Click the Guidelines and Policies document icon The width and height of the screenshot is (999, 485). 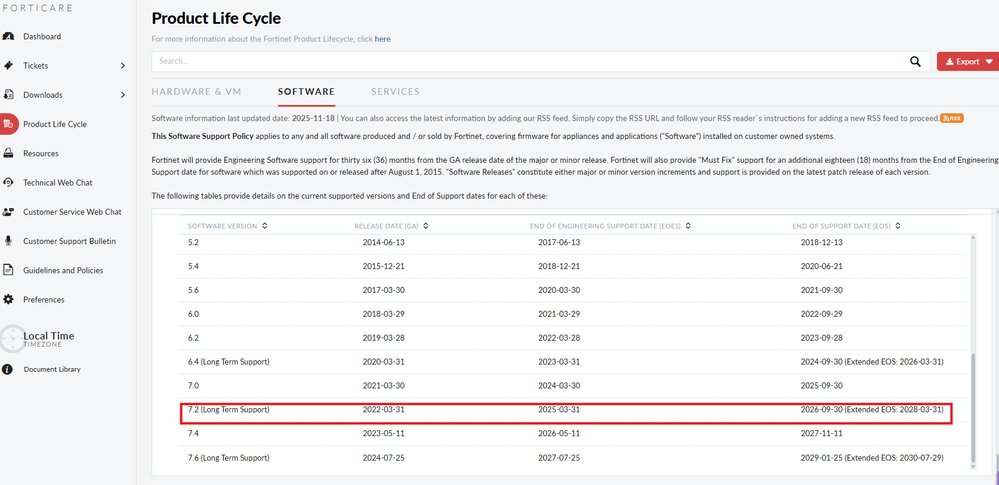pos(8,270)
